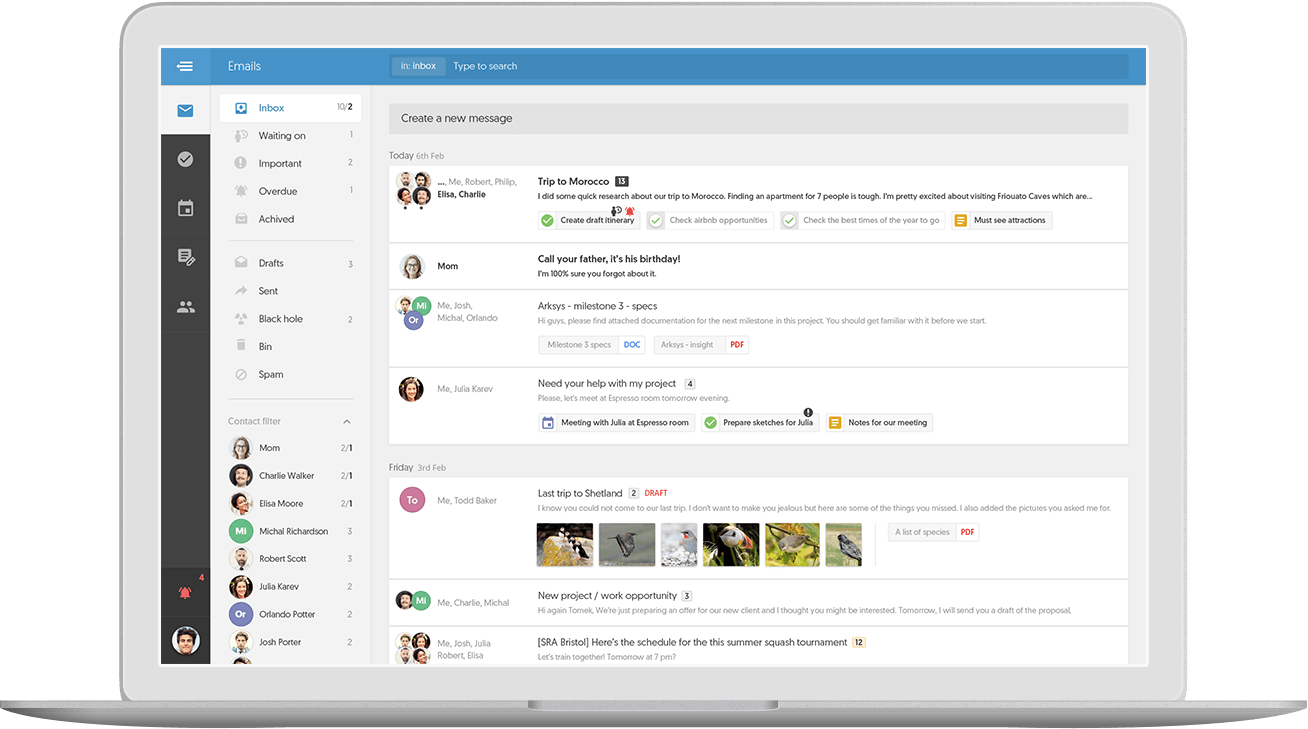Click the Achived box icon
Viewport: 1308px width, 729px height.
point(241,219)
